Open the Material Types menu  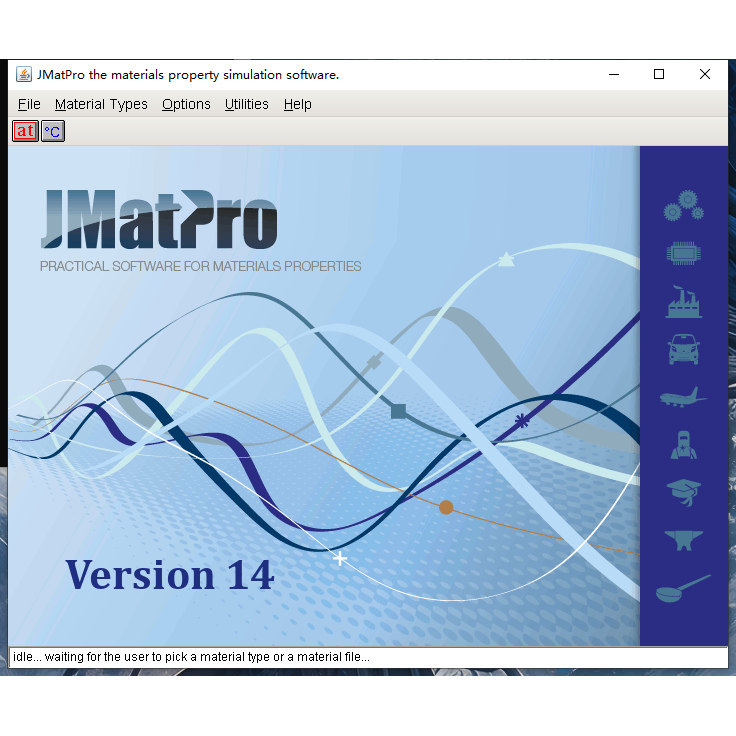tap(101, 104)
